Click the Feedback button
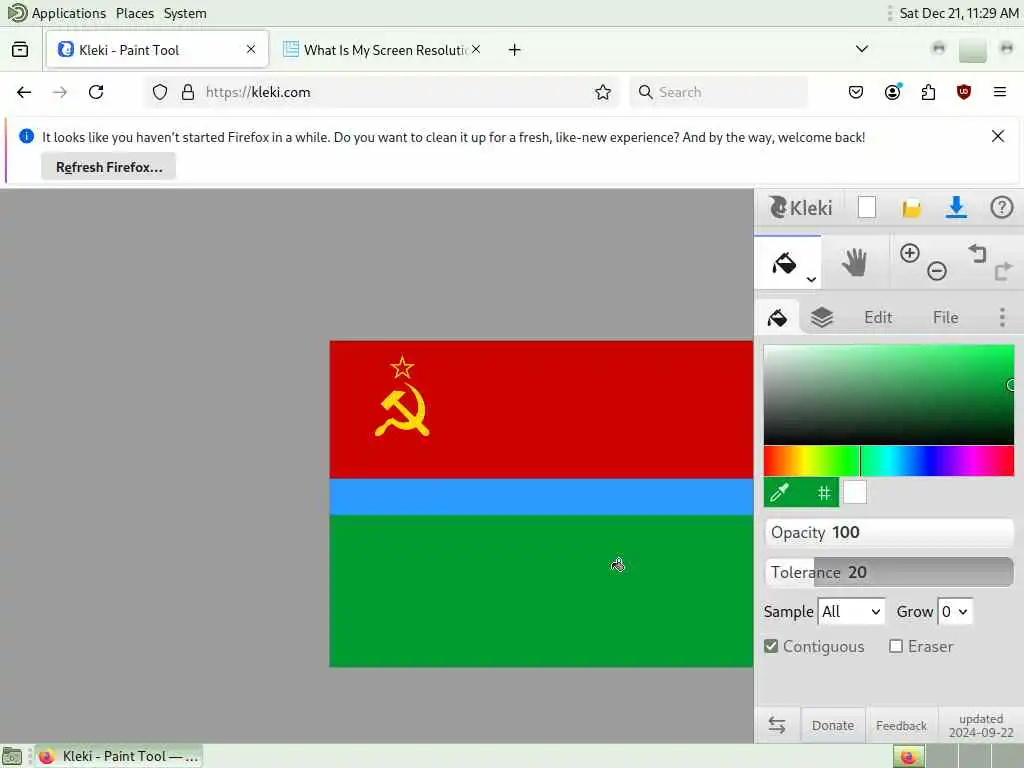This screenshot has height=768, width=1024. [x=901, y=726]
